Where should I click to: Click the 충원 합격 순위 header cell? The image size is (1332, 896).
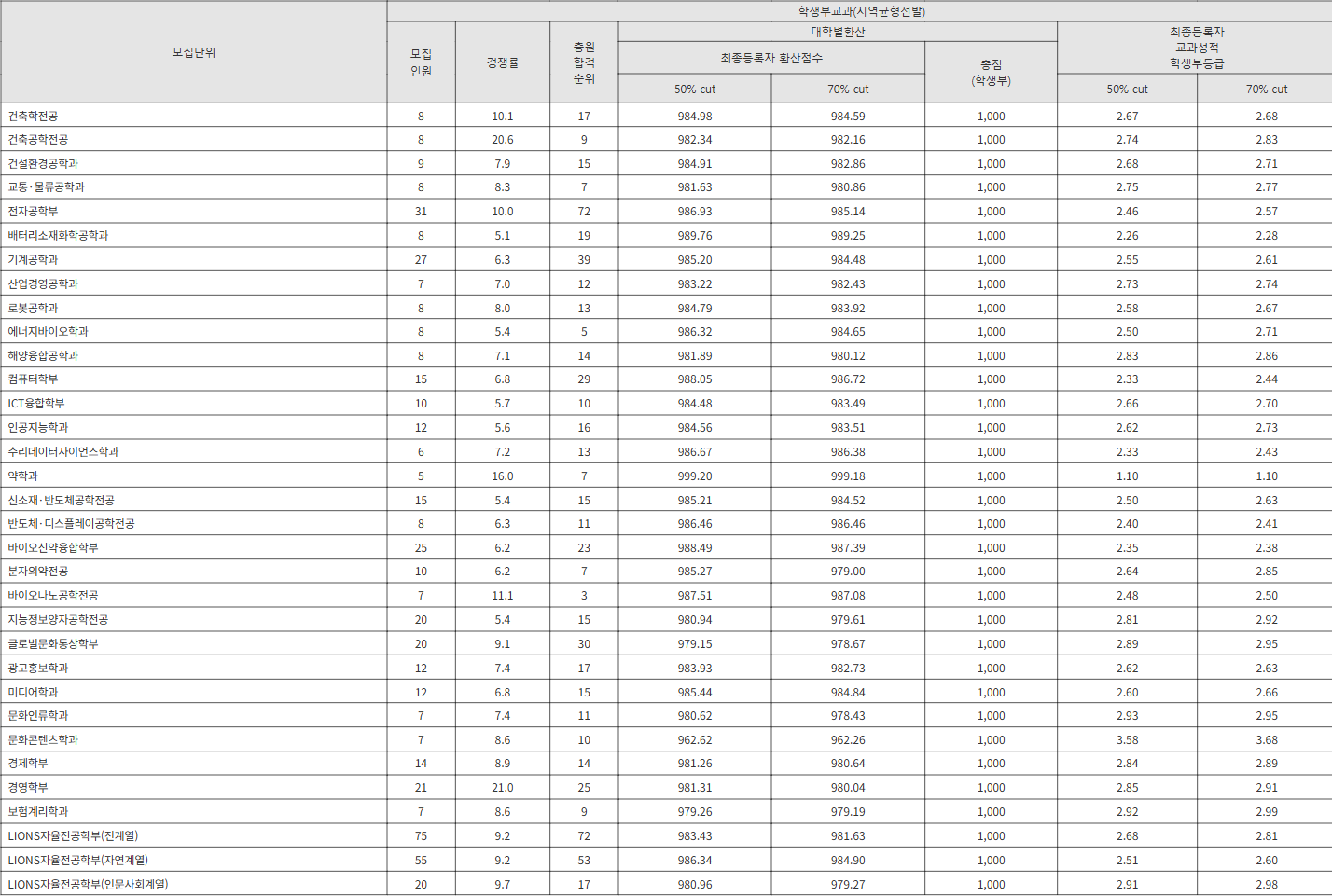pos(584,62)
